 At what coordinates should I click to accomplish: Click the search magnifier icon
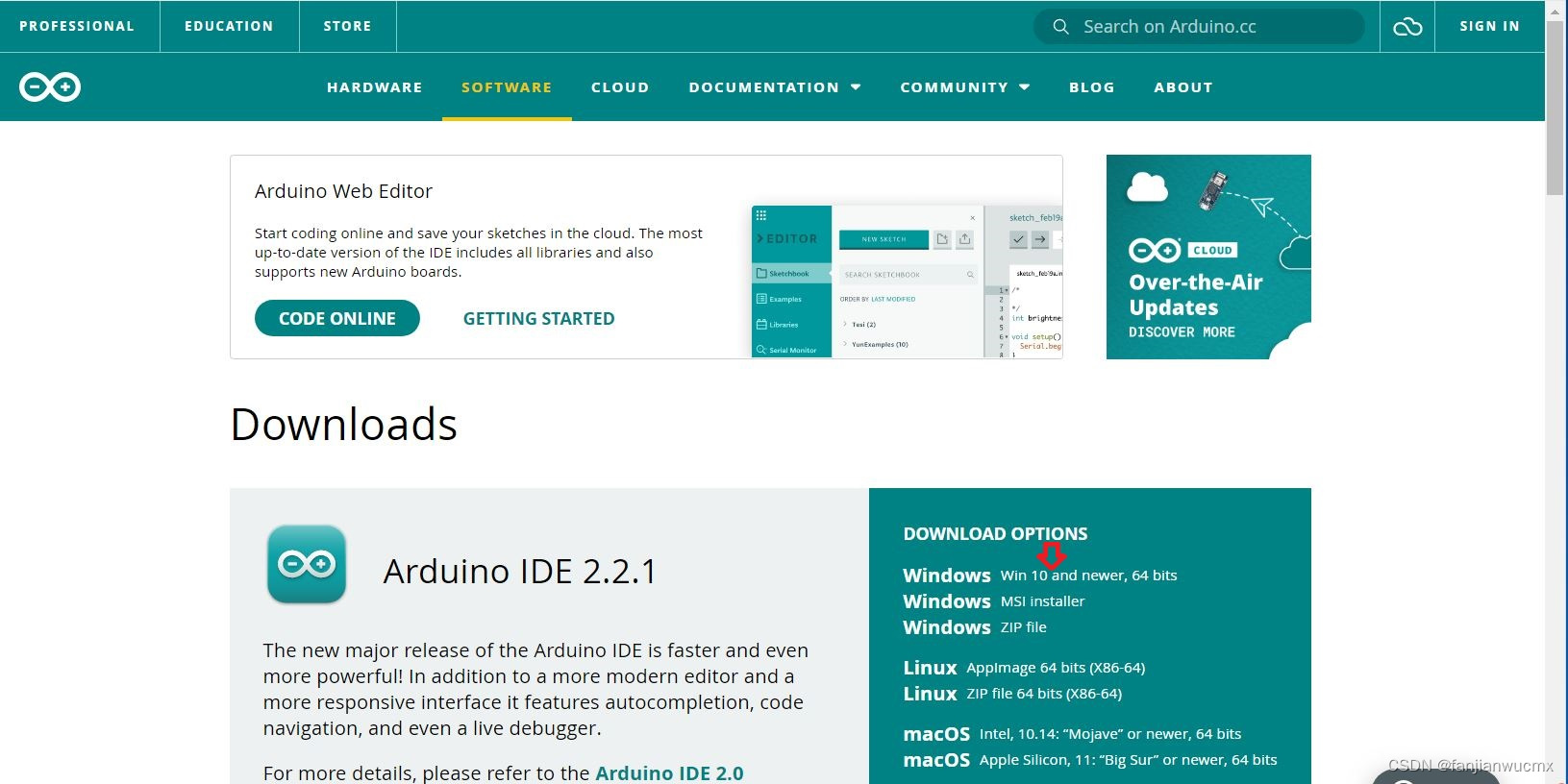click(x=1060, y=27)
